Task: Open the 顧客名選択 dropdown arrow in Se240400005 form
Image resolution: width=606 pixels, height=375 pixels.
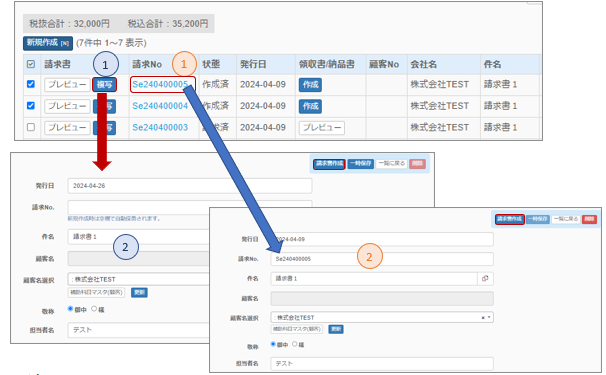Action: coord(489,317)
